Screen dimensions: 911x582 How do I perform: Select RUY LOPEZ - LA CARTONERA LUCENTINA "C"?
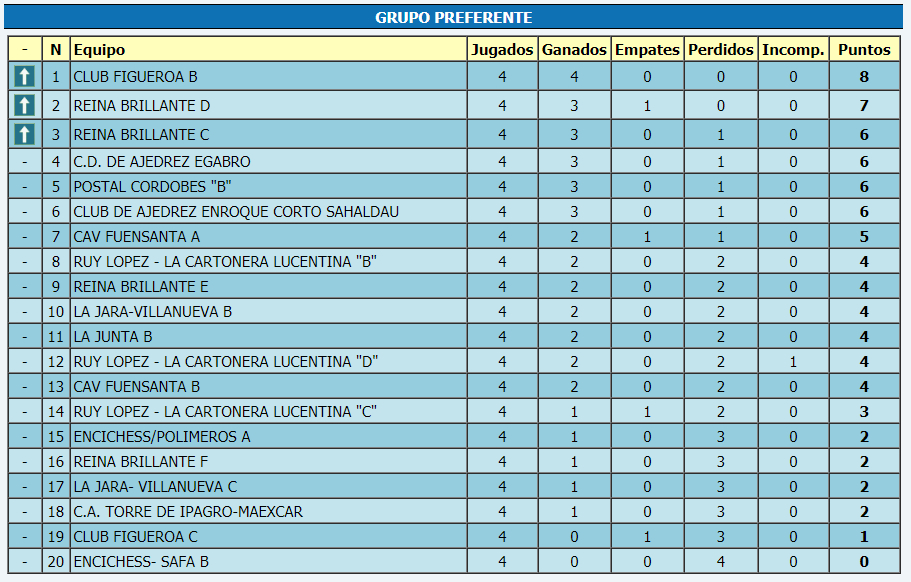tap(225, 411)
